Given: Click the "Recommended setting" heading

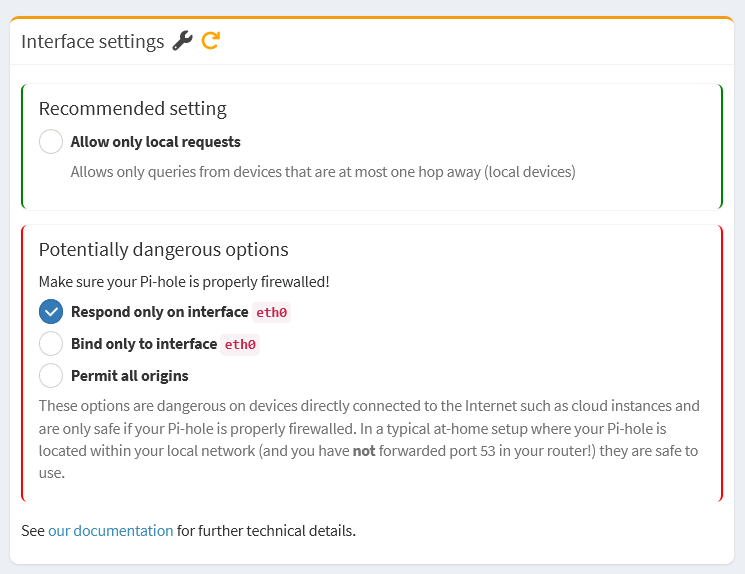Looking at the screenshot, I should 132,108.
